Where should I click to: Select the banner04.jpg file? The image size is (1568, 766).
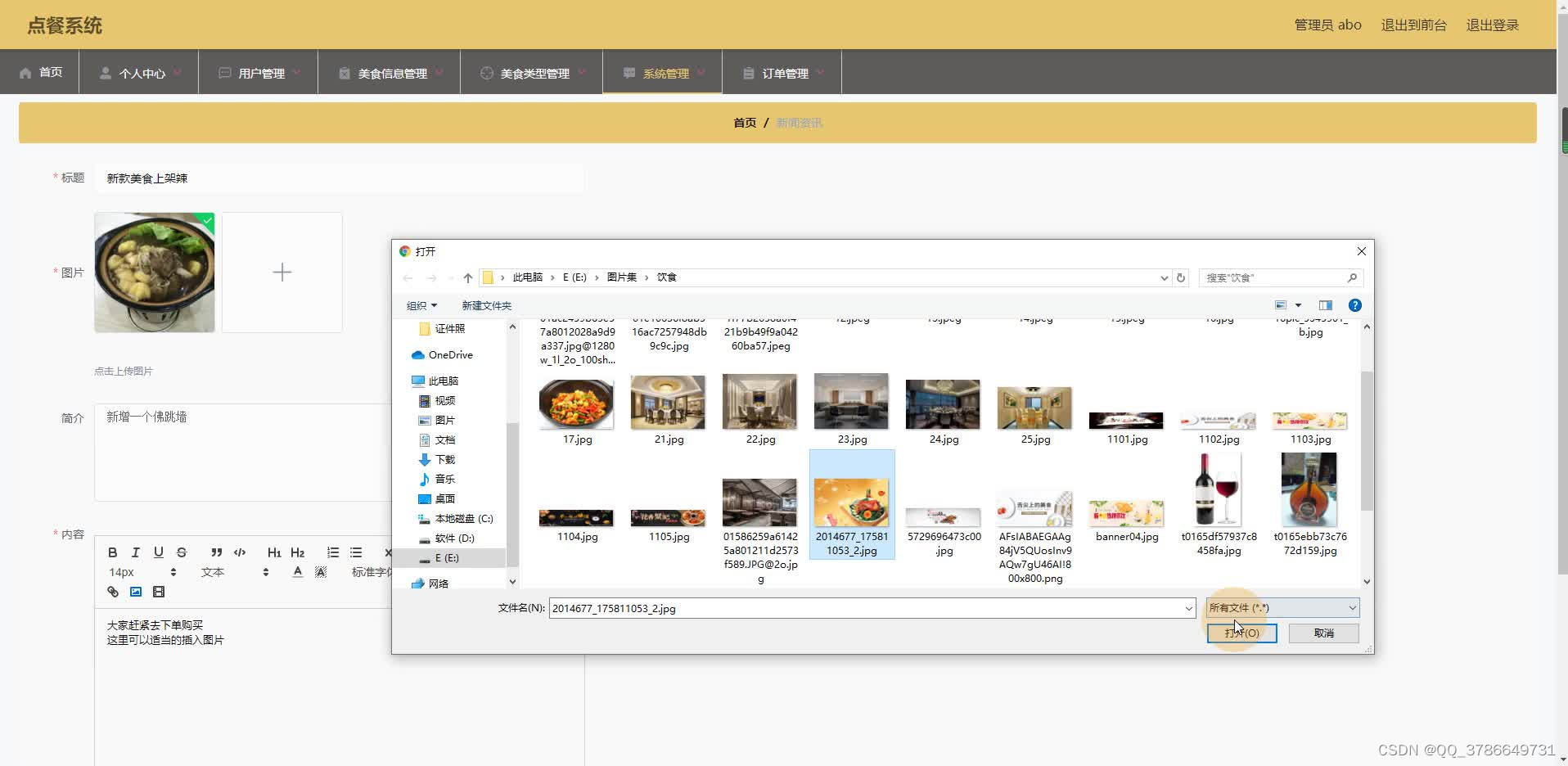pos(1127,521)
